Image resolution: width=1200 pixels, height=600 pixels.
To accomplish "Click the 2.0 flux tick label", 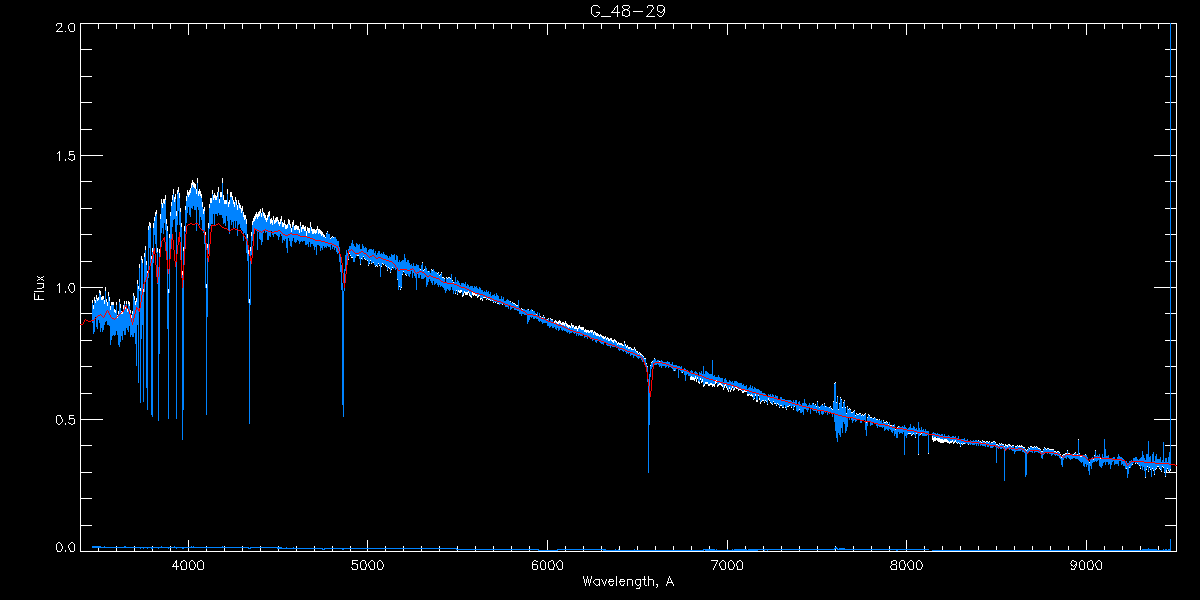I will pyautogui.click(x=65, y=28).
